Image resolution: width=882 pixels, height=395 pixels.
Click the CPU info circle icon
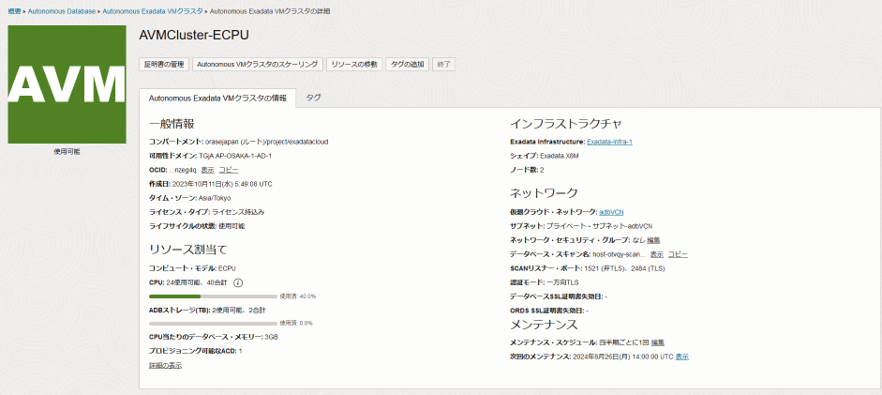click(x=238, y=282)
